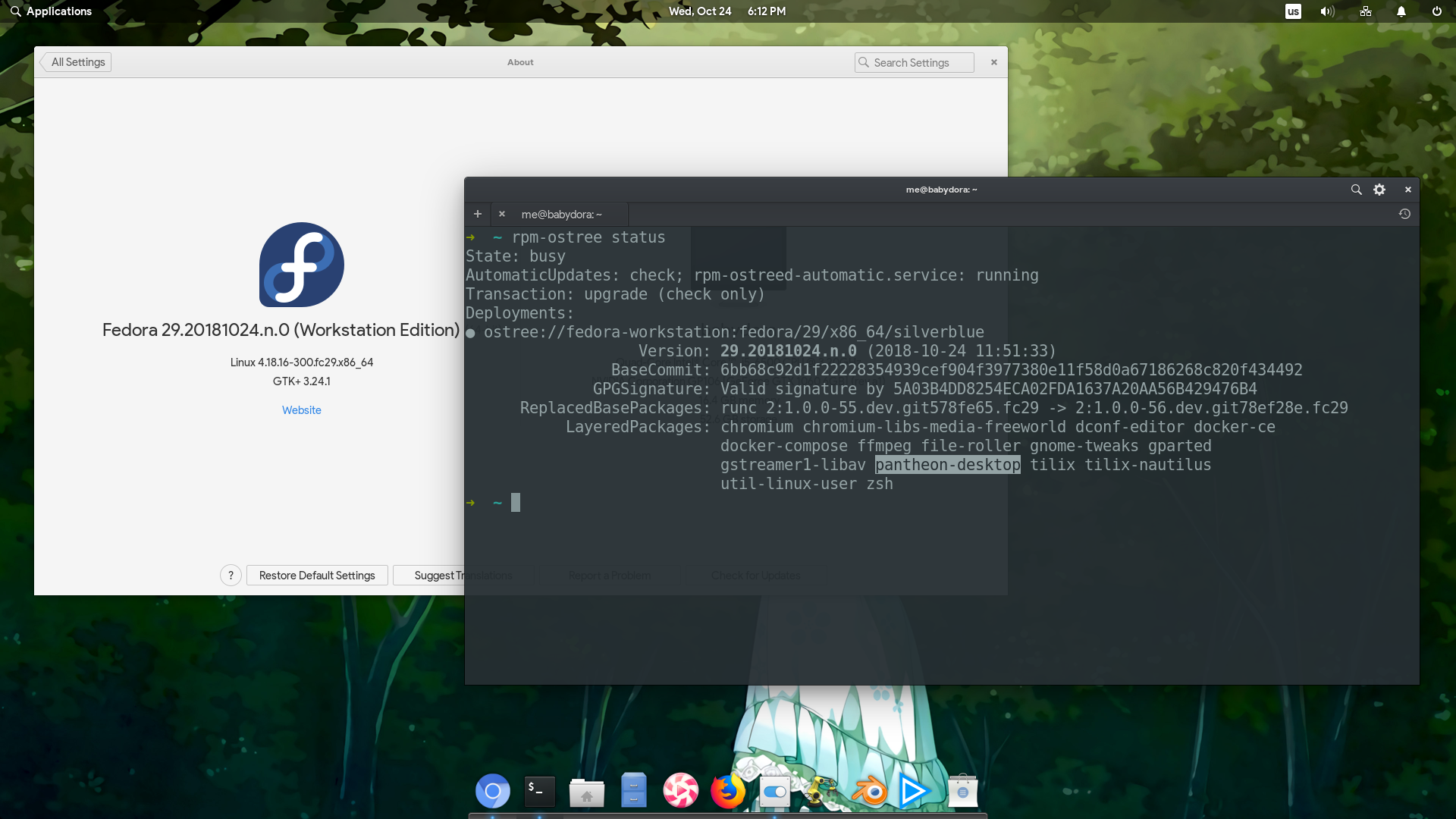The width and height of the screenshot is (1456, 819).
Task: Open the network indicator
Action: click(1366, 11)
